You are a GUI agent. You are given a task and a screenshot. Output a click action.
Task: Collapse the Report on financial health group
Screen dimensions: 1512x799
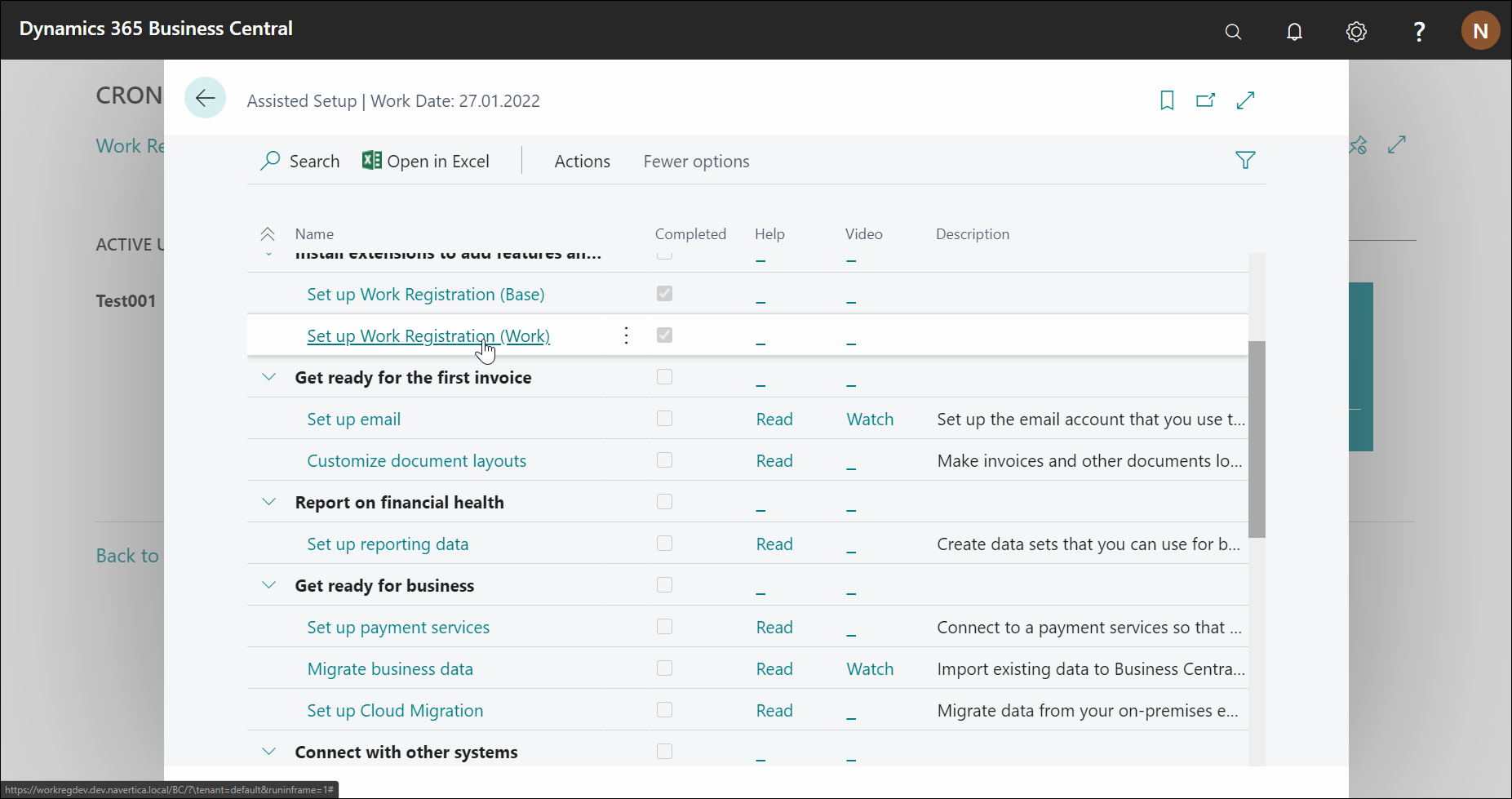[x=268, y=502]
